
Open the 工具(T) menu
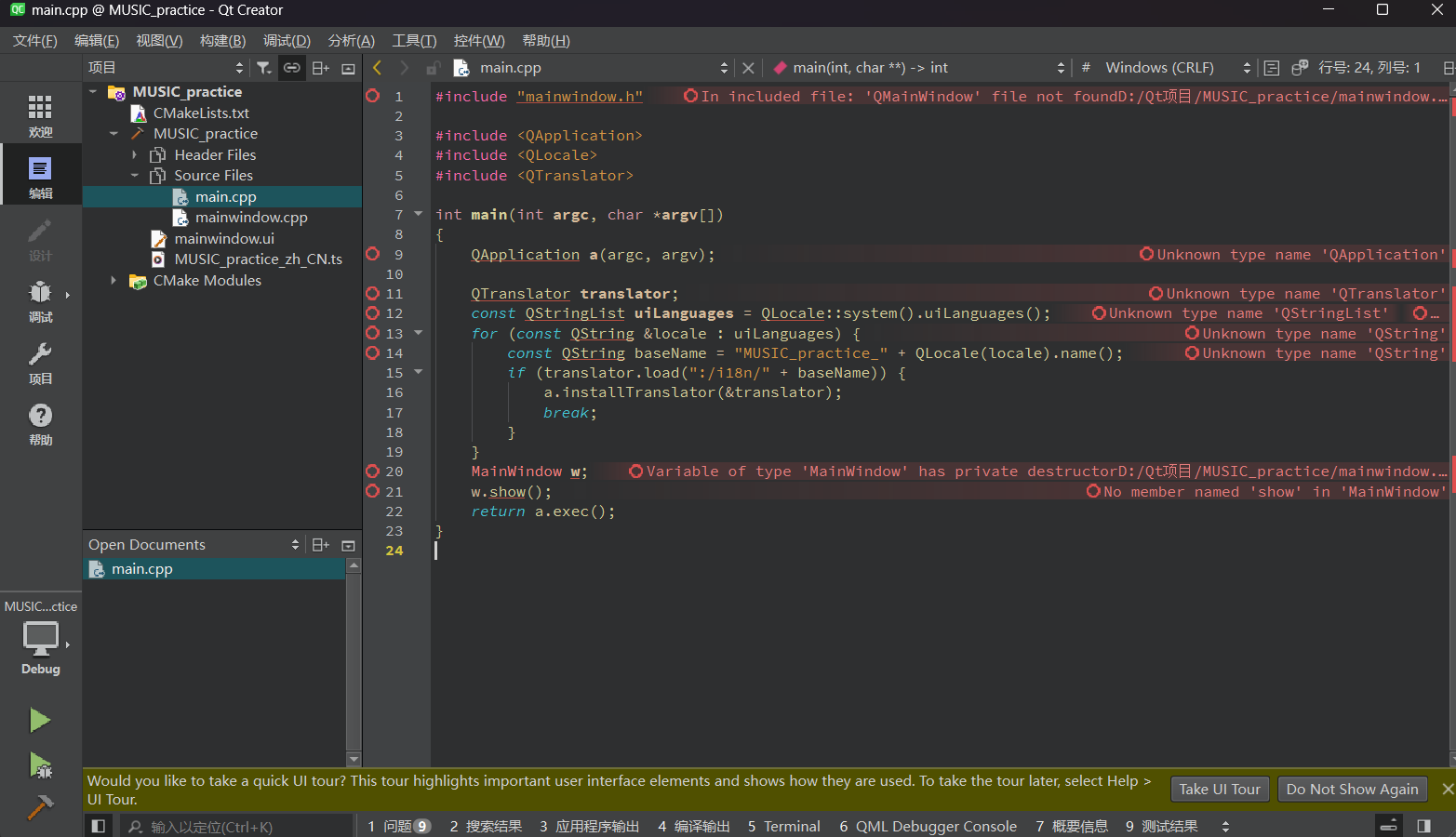pos(414,41)
